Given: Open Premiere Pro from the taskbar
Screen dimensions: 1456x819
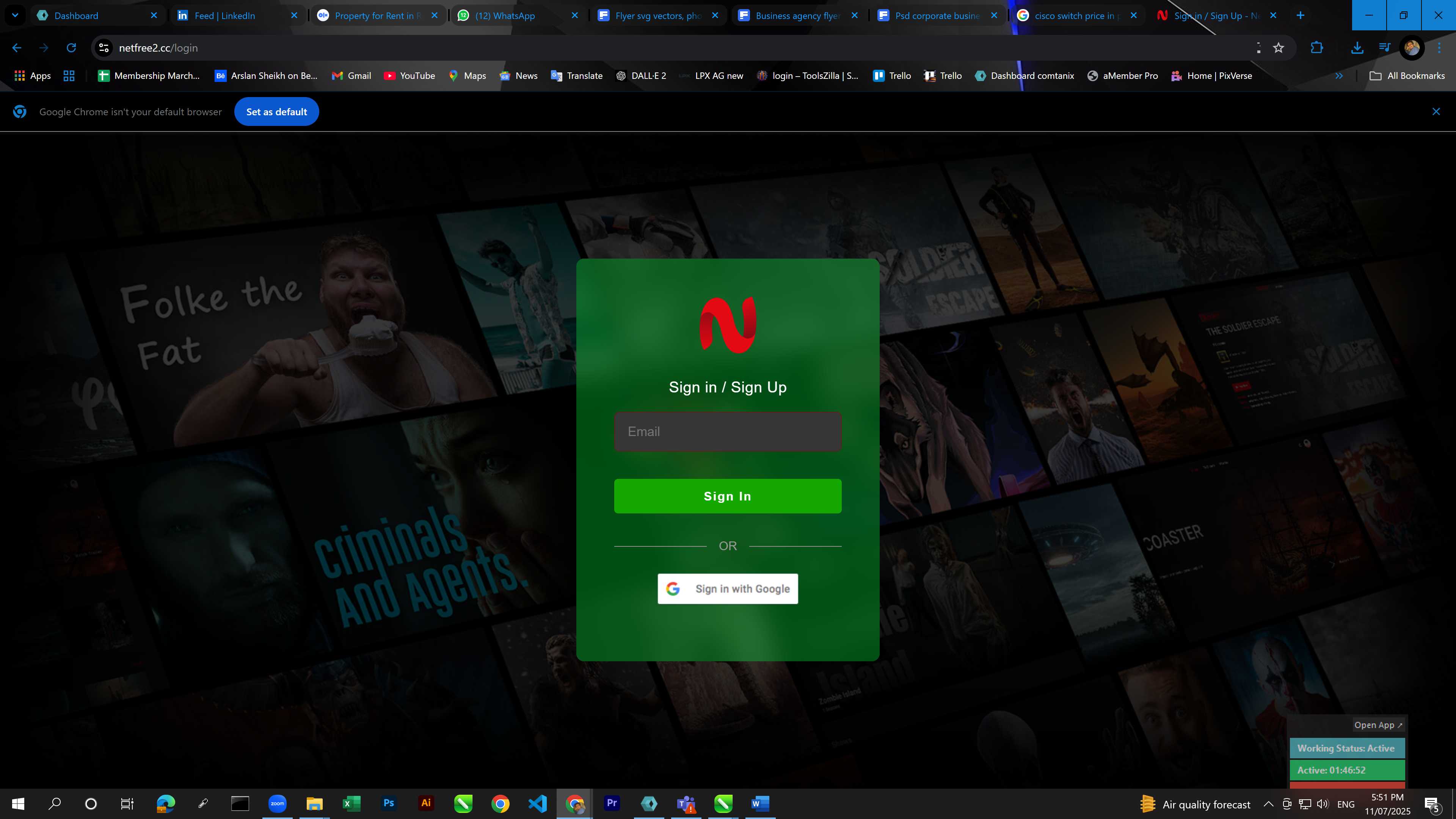Looking at the screenshot, I should click(612, 803).
